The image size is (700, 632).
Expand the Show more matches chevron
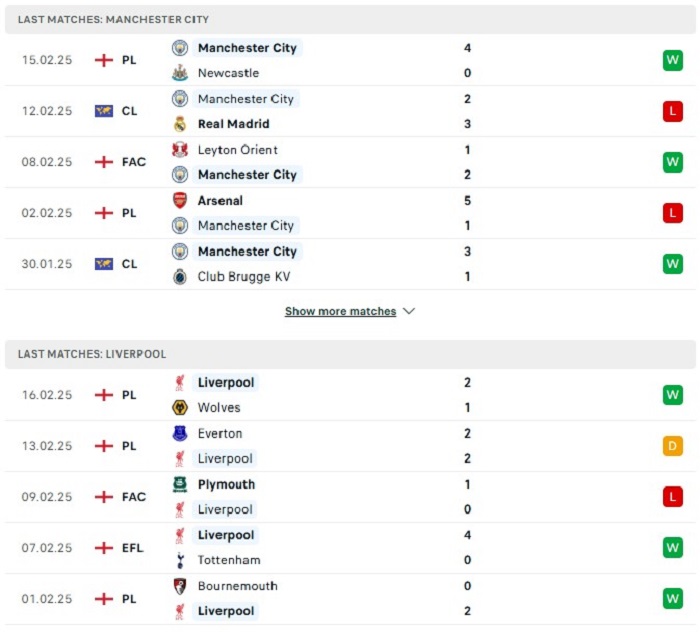coord(409,311)
